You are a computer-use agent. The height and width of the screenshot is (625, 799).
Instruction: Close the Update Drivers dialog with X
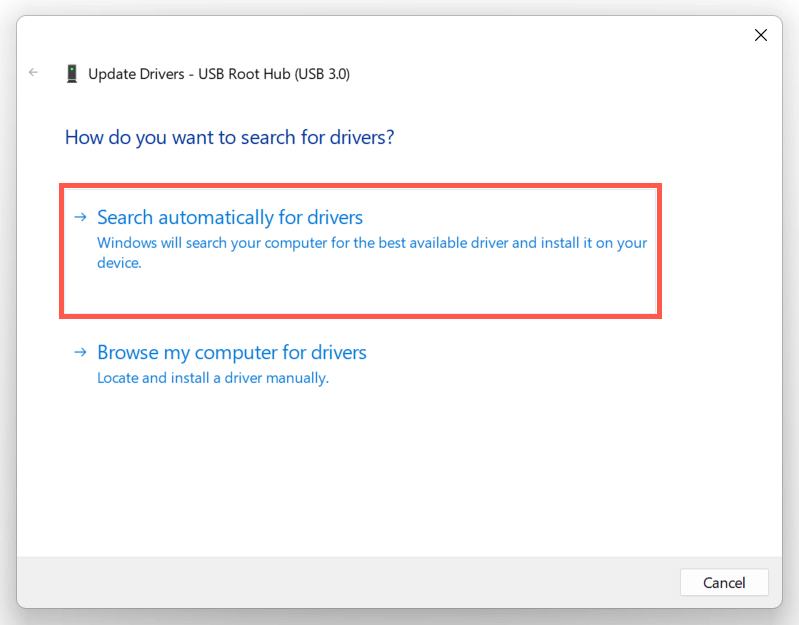(x=760, y=35)
